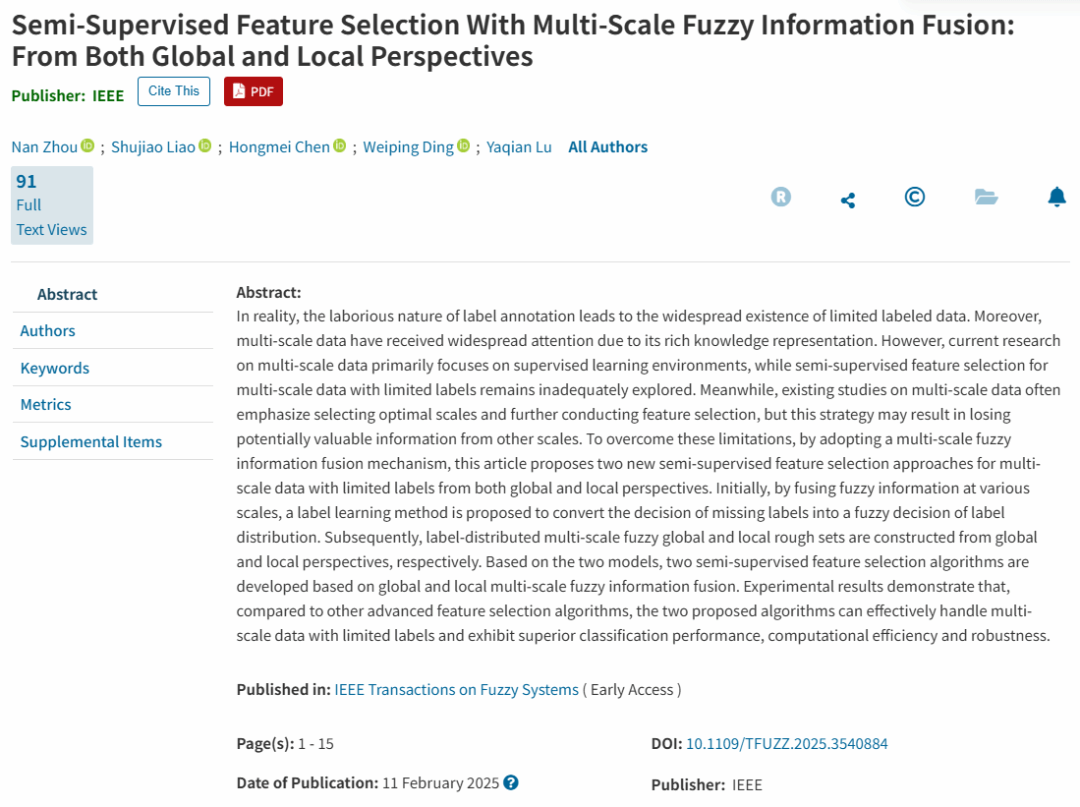Click the publication date help icon

[511, 783]
